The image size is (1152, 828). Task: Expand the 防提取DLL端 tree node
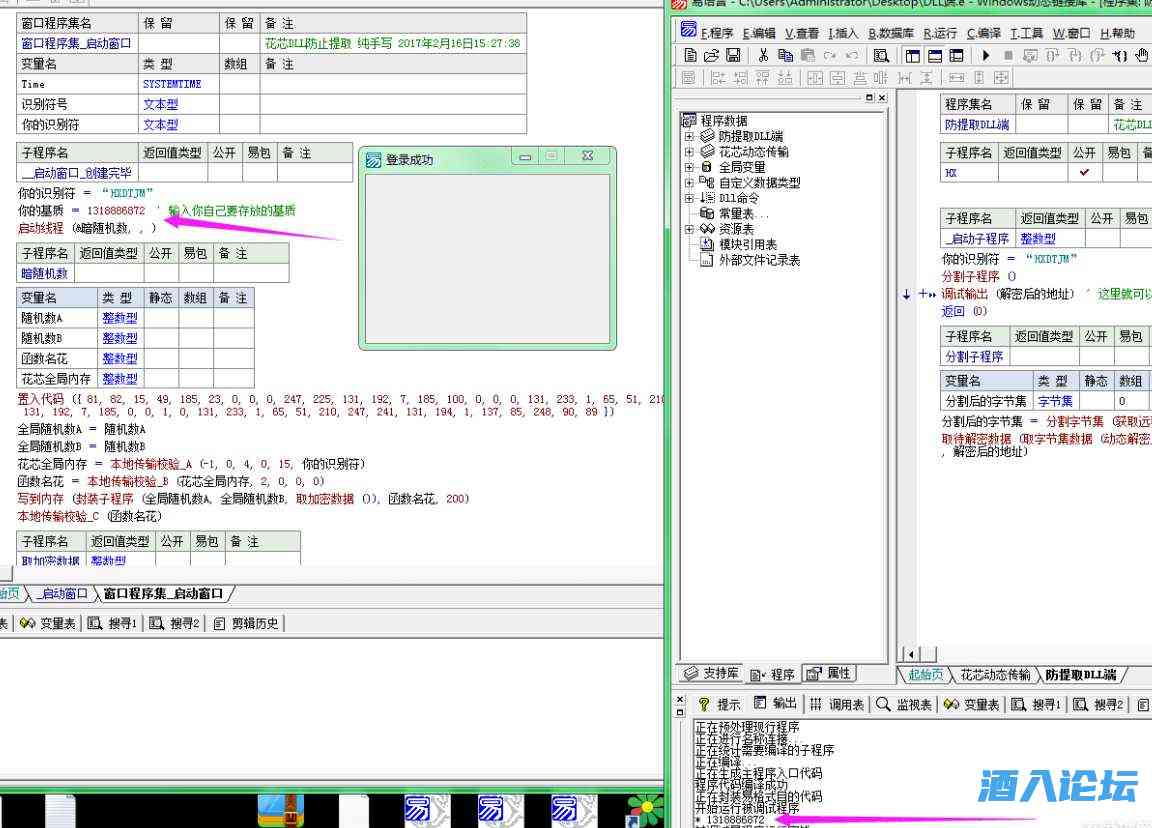(689, 136)
